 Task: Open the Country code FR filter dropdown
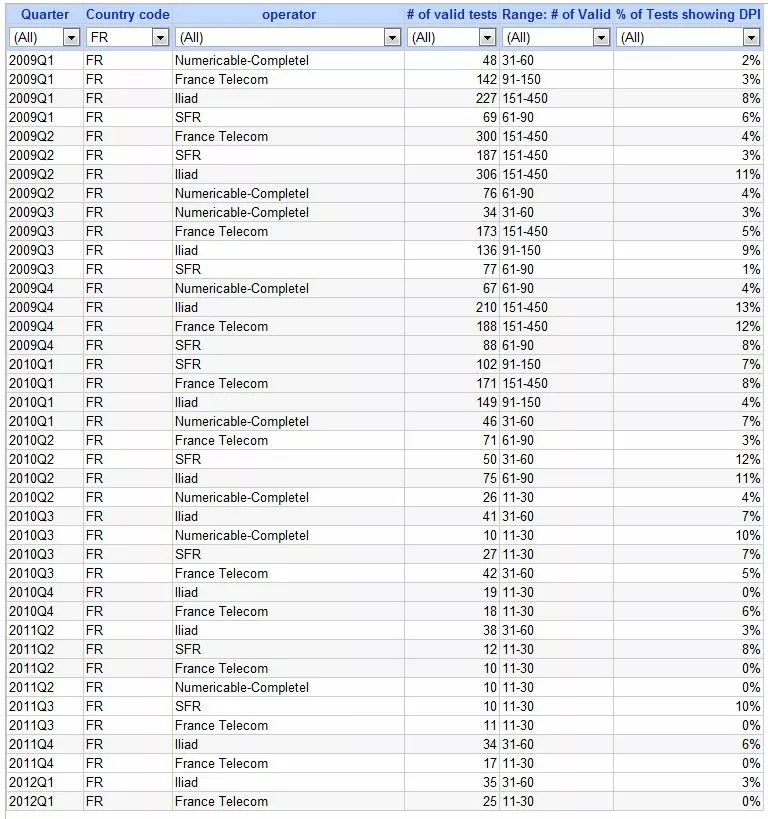click(x=160, y=38)
